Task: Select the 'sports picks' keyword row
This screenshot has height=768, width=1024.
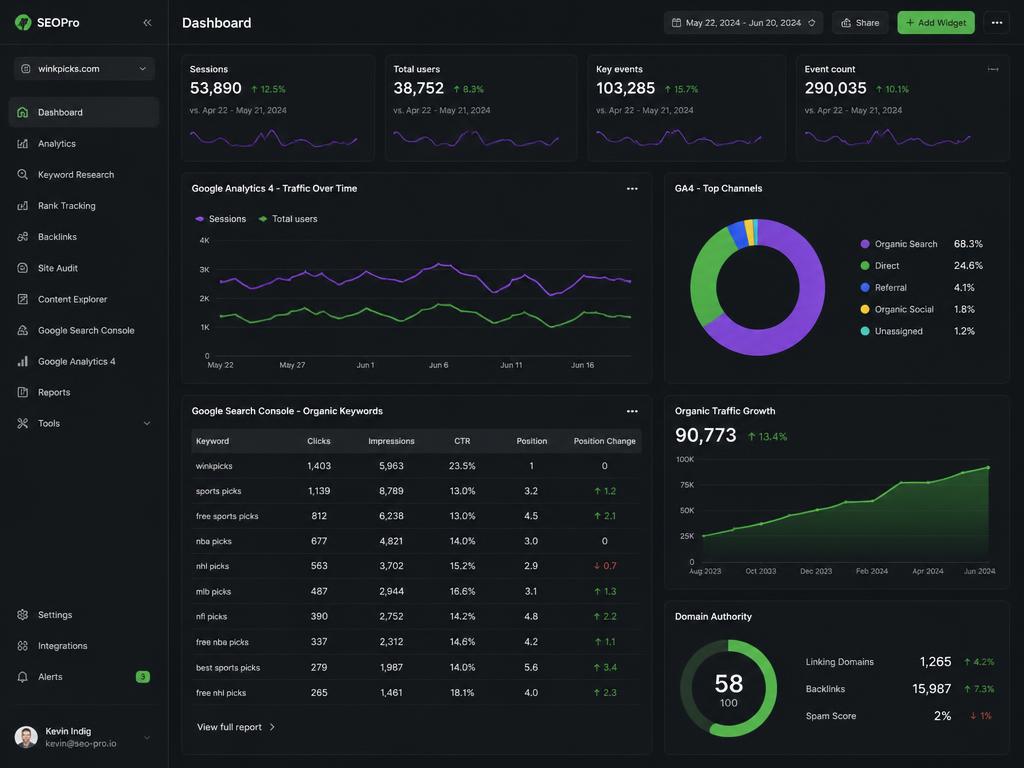Action: [x=416, y=491]
